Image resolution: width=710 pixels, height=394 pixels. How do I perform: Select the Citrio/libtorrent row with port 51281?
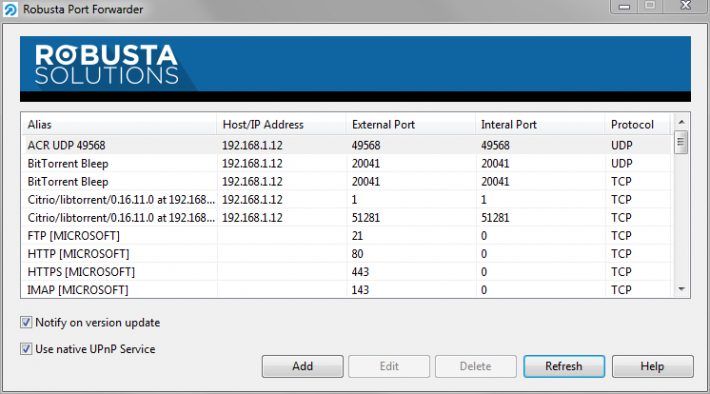[x=346, y=217]
